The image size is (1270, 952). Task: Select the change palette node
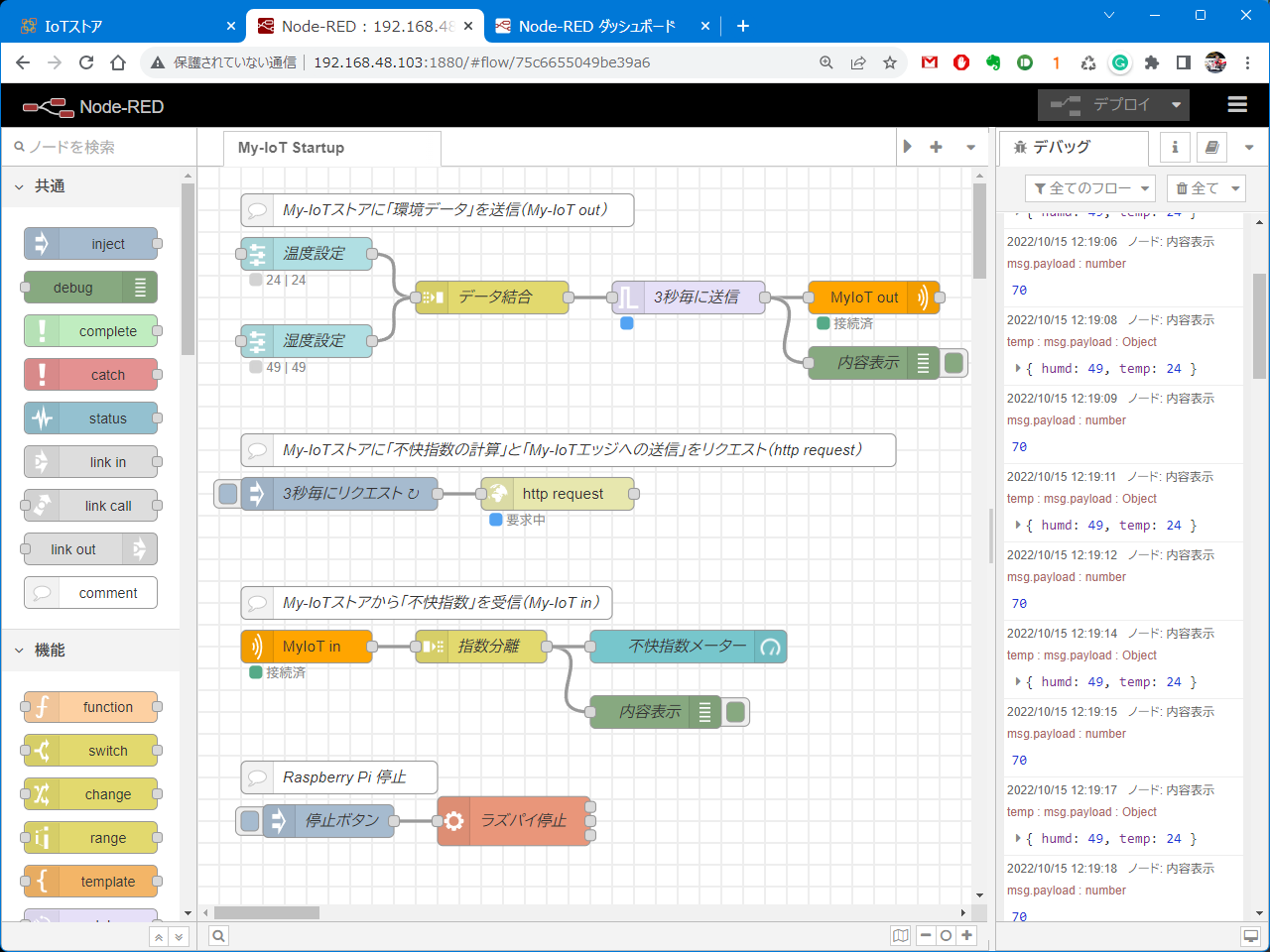point(90,794)
